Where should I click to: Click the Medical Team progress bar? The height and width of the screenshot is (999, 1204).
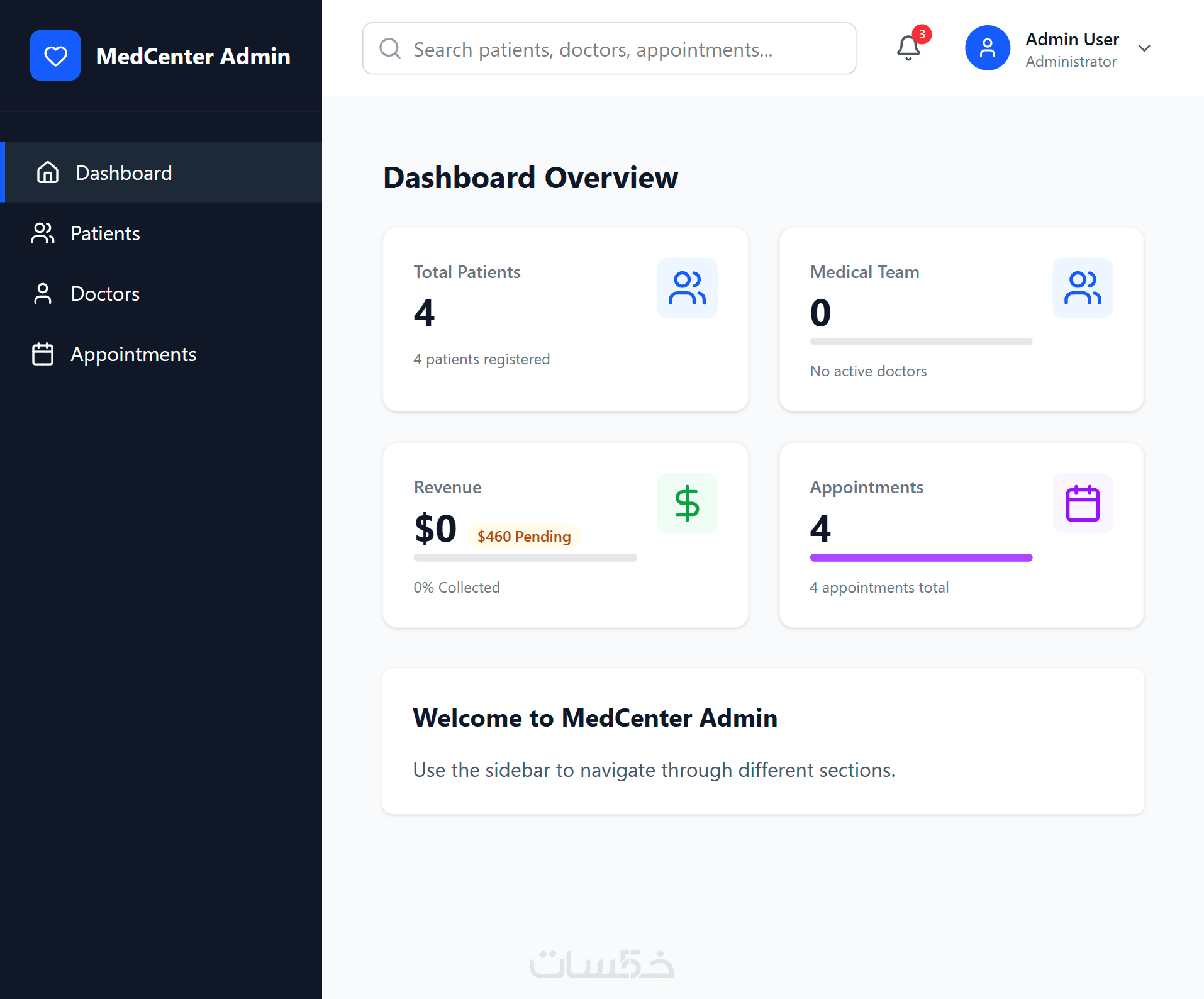[x=921, y=342]
